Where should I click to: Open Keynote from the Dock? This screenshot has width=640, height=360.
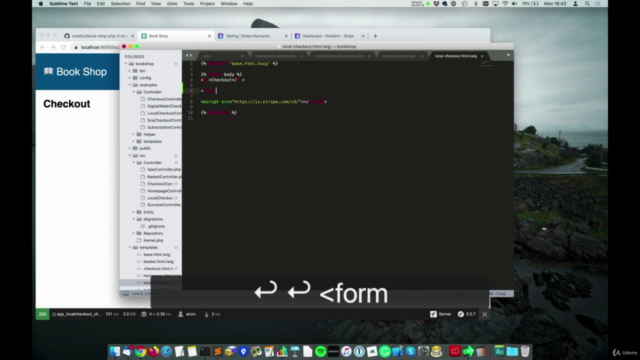point(295,351)
